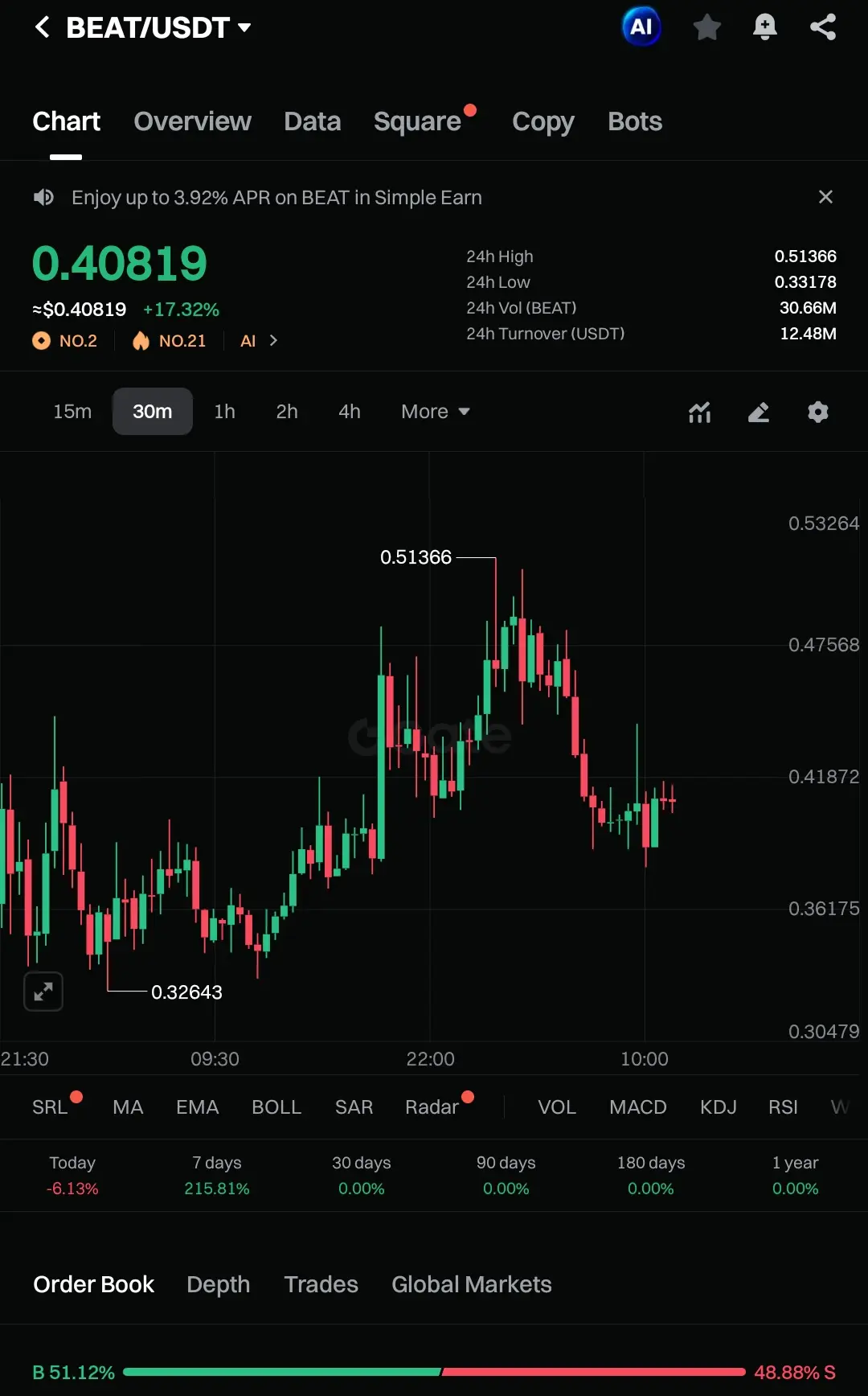Open the Data tab

pos(312,121)
